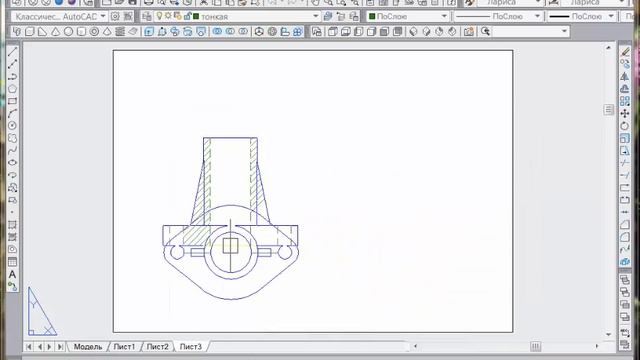The width and height of the screenshot is (640, 360).
Task: Click the Sphere solid modeling icon
Action: coord(68,31)
